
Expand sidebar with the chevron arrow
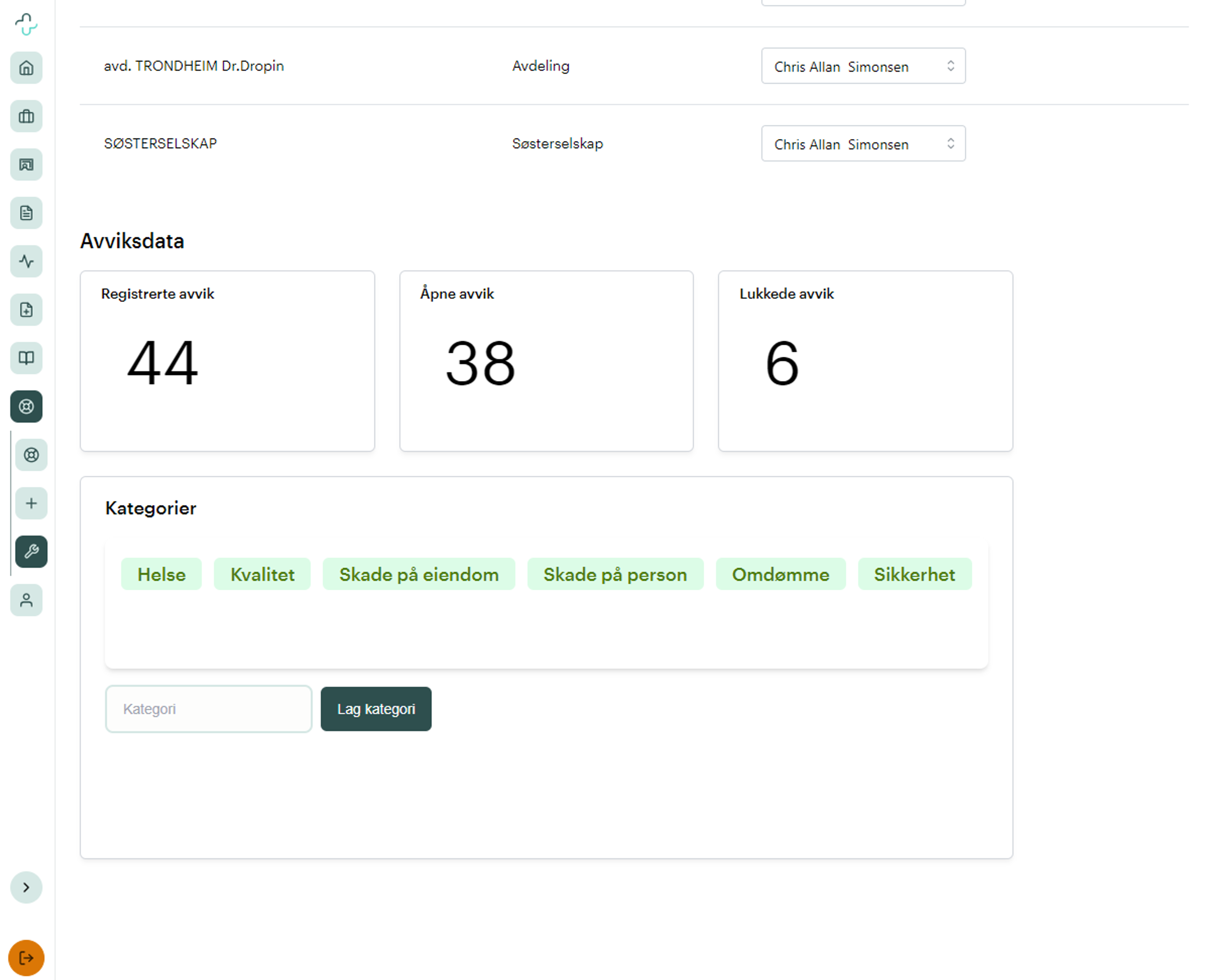26,887
